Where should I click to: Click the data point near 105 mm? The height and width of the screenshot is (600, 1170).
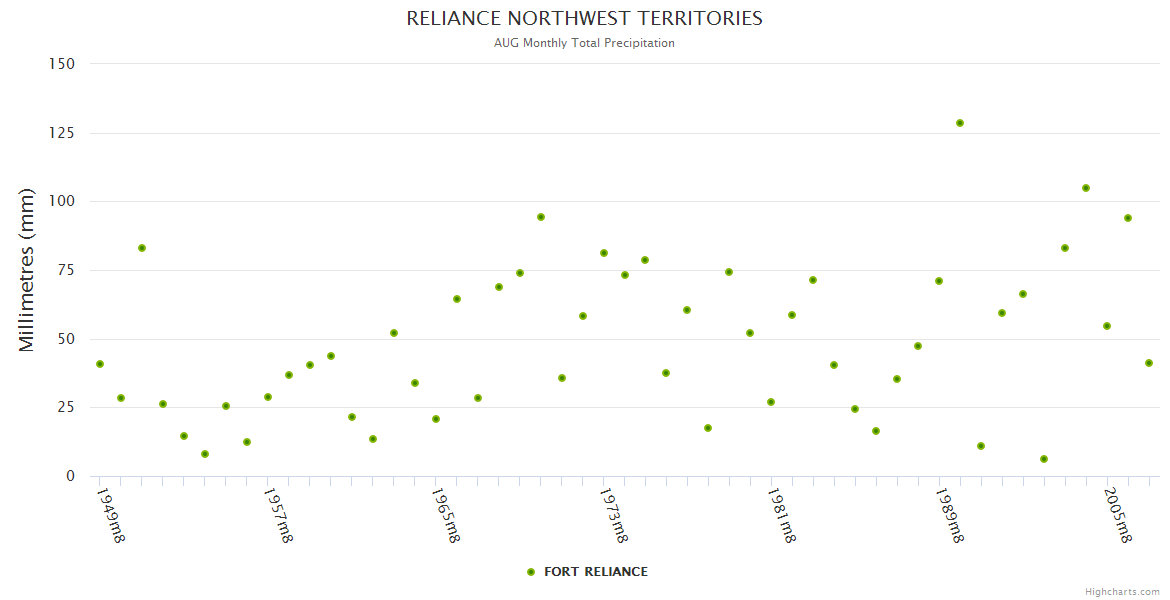coord(1086,188)
